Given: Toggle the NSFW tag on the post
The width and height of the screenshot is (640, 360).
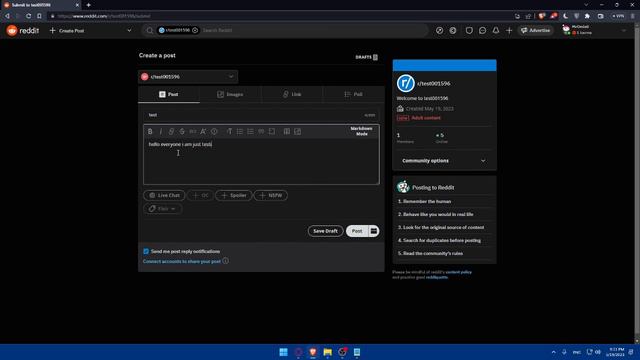Looking at the screenshot, I should tap(271, 196).
